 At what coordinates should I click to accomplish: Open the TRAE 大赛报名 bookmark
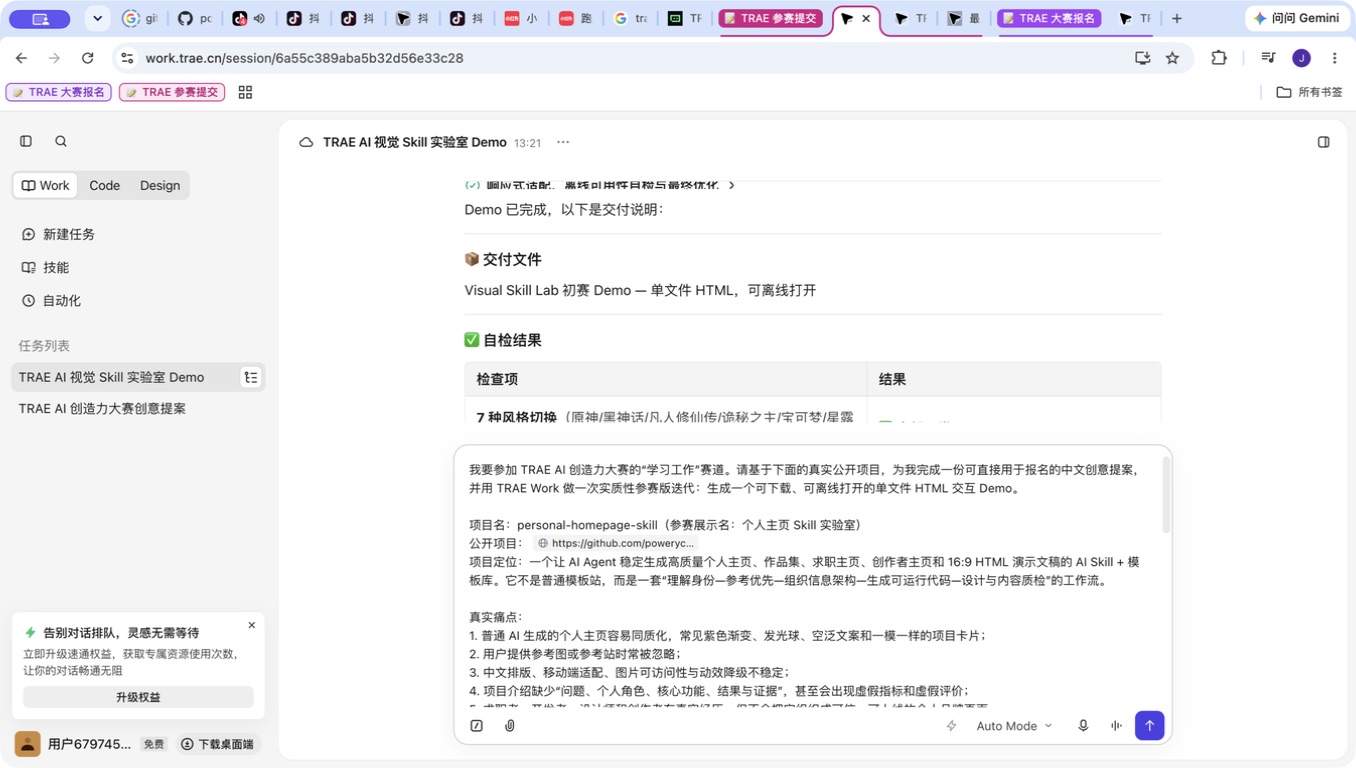pyautogui.click(x=59, y=92)
